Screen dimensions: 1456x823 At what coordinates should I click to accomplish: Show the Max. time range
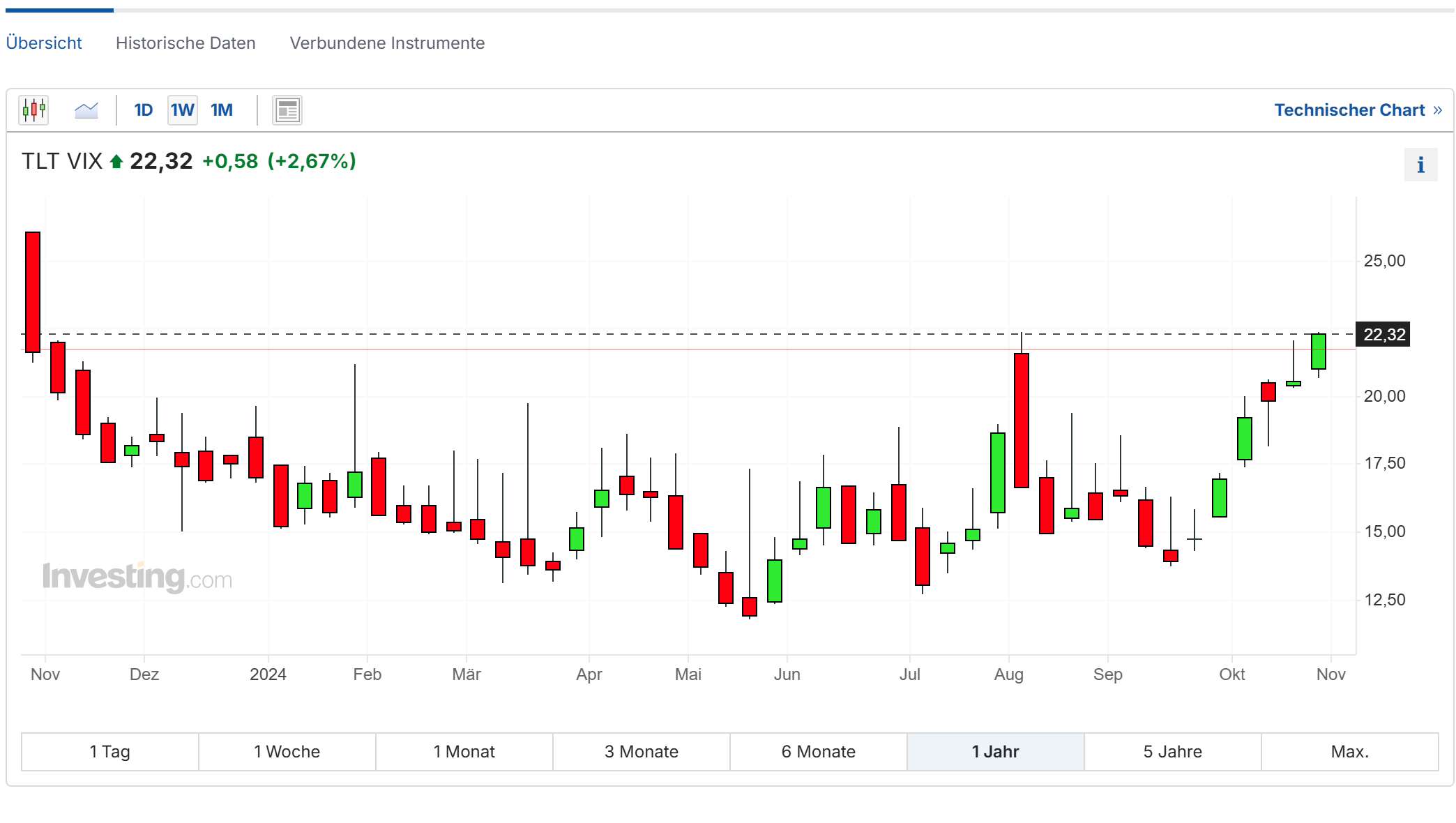tap(1349, 752)
